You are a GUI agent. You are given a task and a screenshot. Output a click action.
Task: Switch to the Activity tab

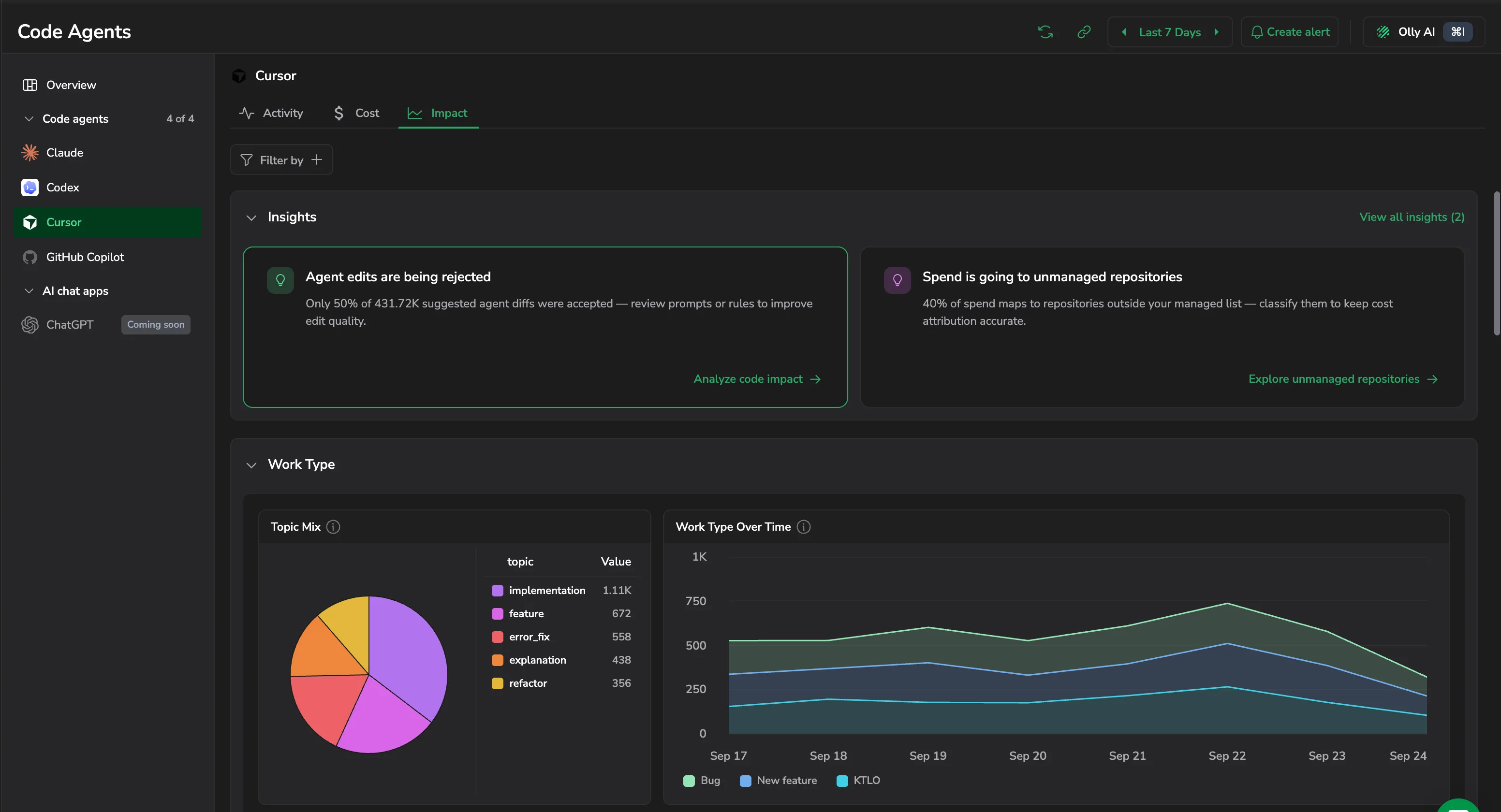(271, 113)
